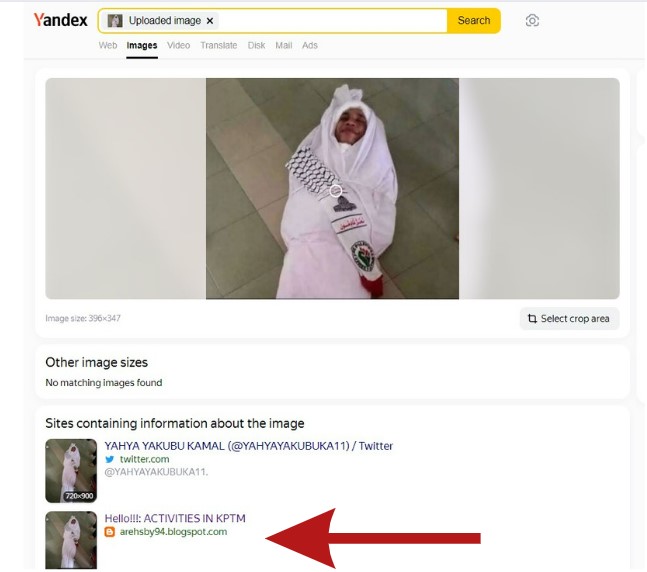Open the YAHYA YAKUBU KAMAL Twitter result
647x572 pixels.
[248, 446]
